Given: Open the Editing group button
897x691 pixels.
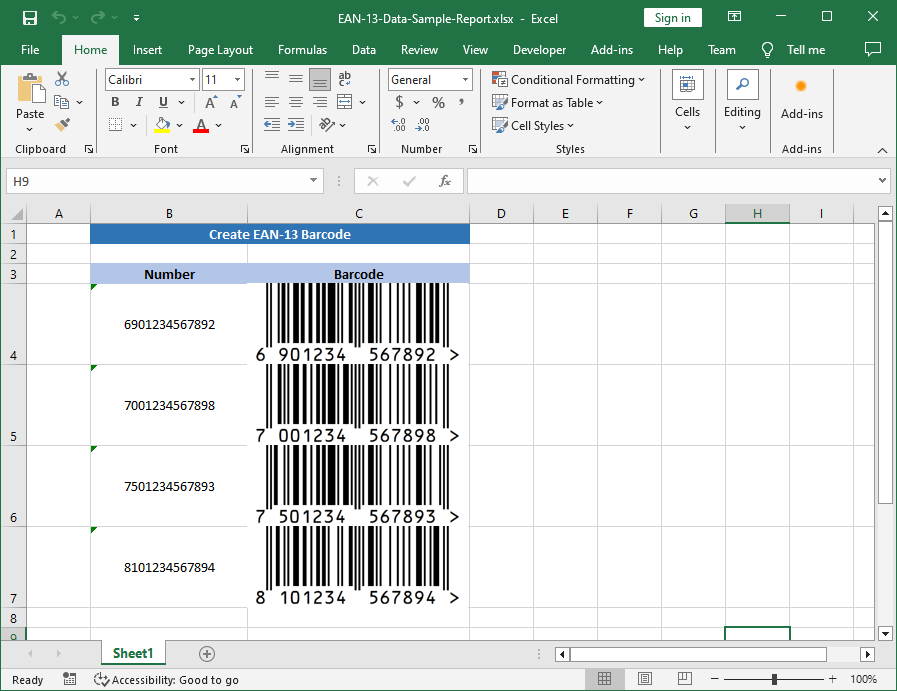Looking at the screenshot, I should coord(743,101).
